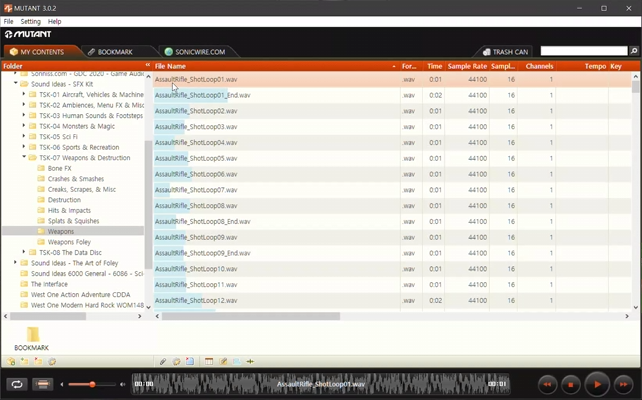Viewport: 642px width, 400px height.
Task: Click the gear icon in the file toolbar
Action: (176, 362)
